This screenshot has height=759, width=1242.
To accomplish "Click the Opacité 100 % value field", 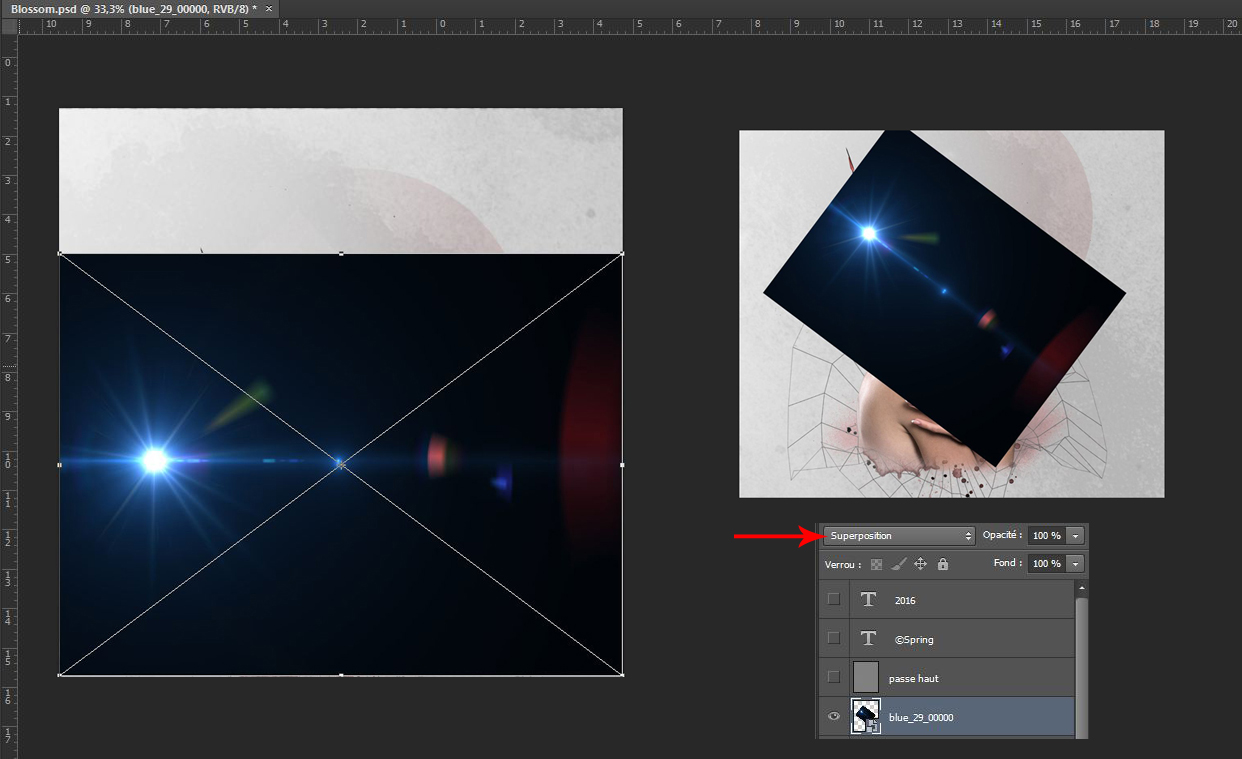I will [x=1046, y=536].
